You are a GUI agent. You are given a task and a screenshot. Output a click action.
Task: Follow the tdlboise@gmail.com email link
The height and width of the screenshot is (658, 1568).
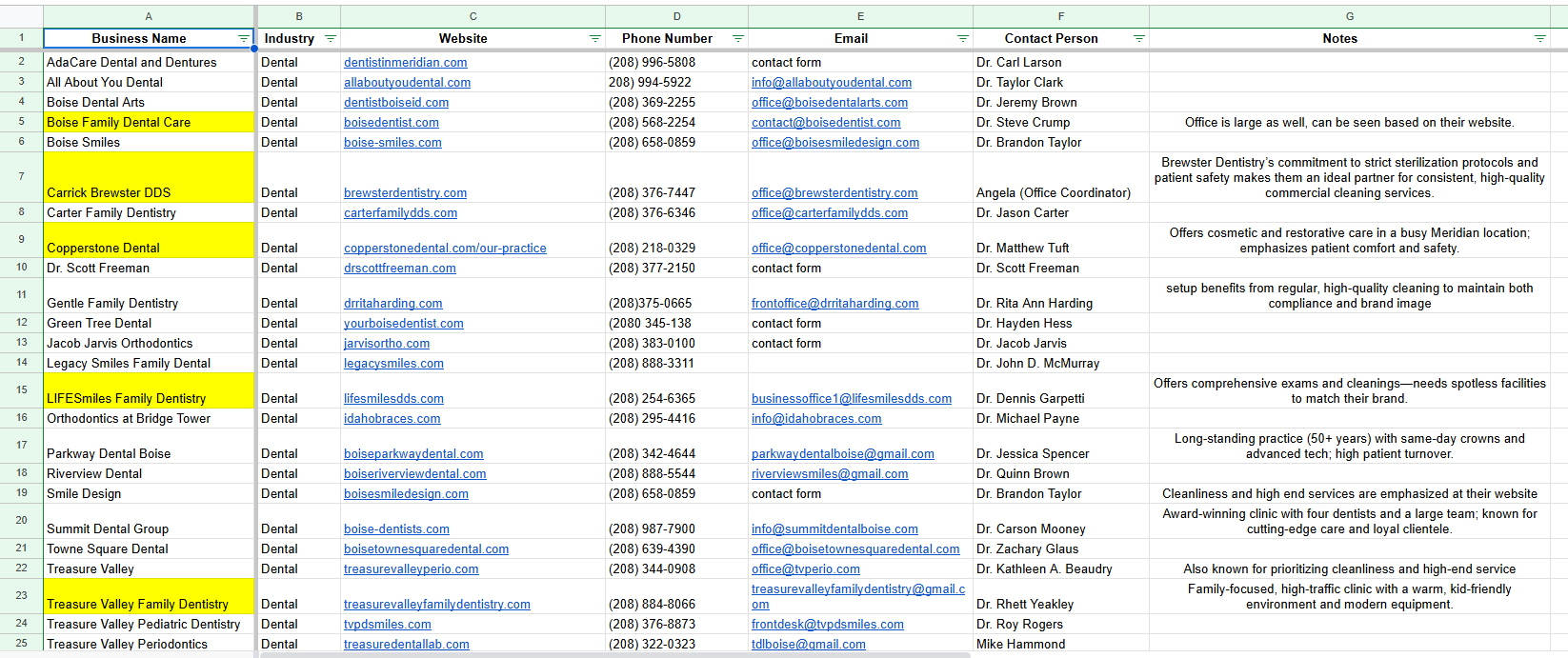click(809, 645)
